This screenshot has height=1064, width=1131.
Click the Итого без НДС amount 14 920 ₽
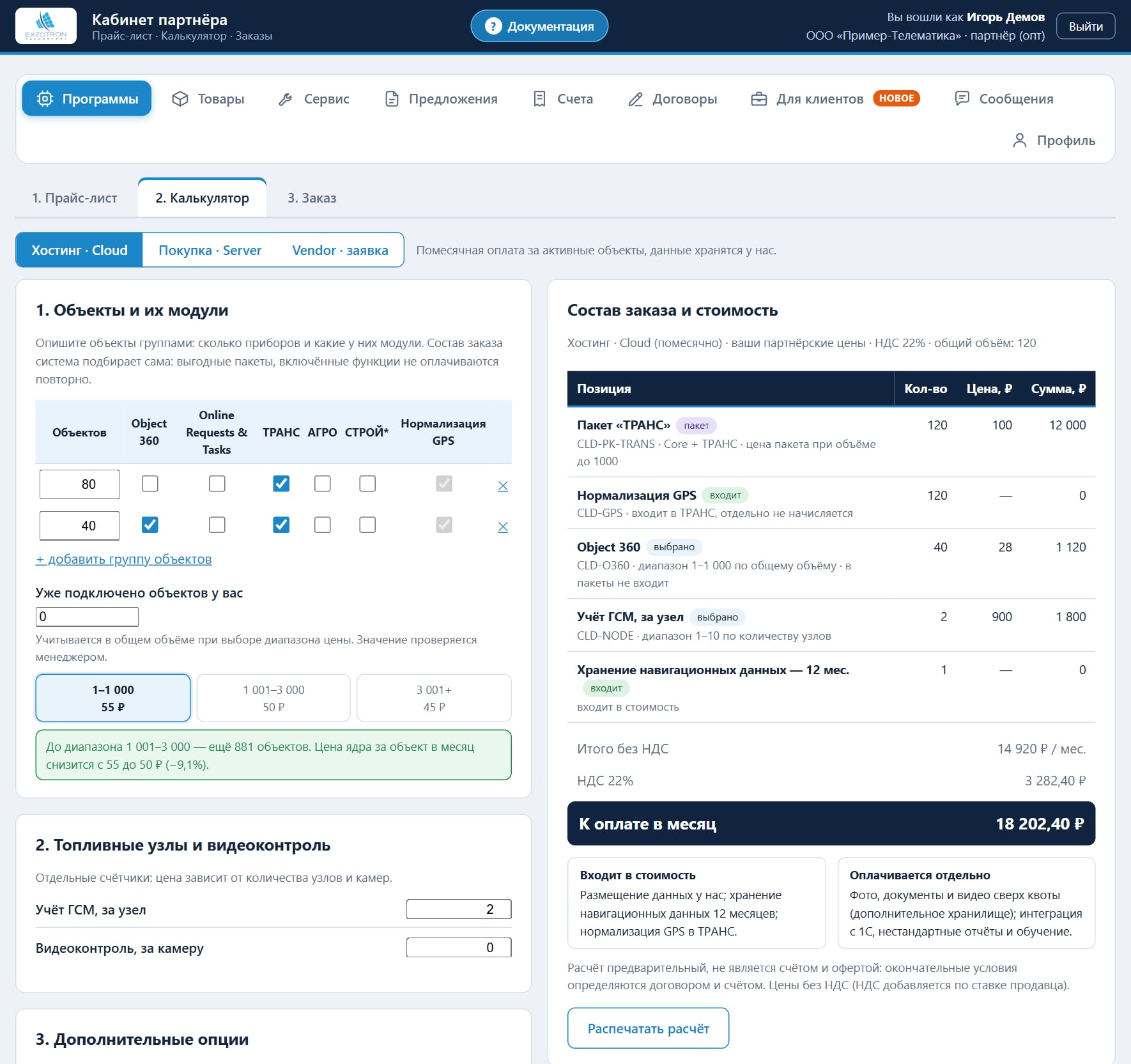[x=1042, y=749]
